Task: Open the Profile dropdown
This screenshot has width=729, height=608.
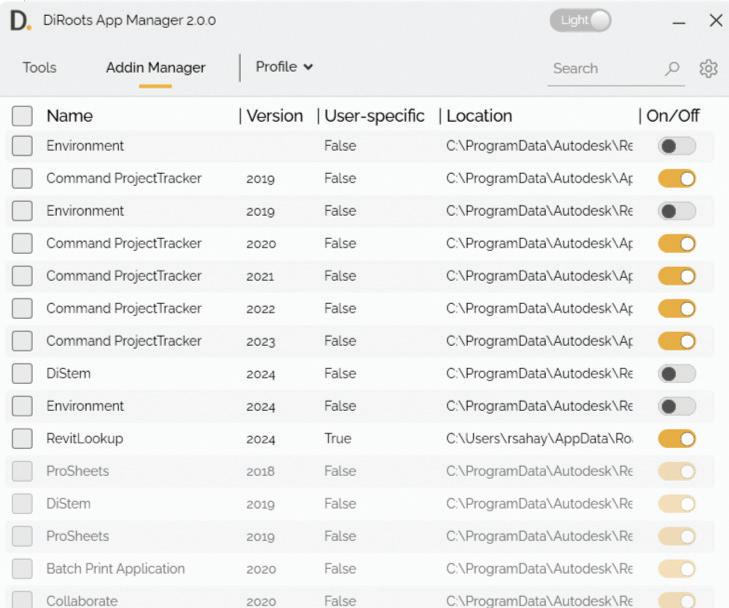Action: tap(284, 67)
